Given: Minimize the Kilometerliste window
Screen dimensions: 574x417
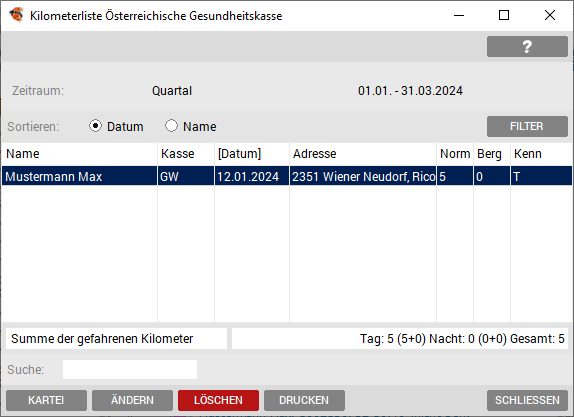Looking at the screenshot, I should click(x=459, y=15).
